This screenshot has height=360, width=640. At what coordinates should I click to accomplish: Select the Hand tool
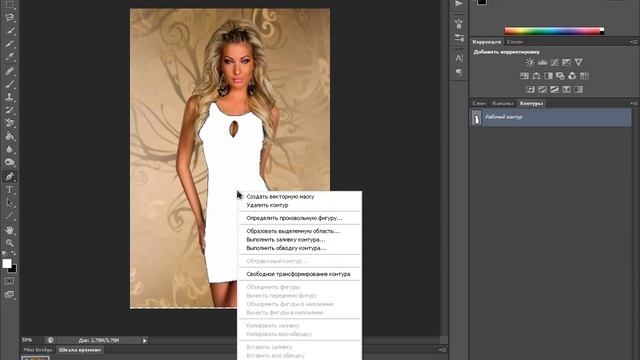(x=9, y=230)
